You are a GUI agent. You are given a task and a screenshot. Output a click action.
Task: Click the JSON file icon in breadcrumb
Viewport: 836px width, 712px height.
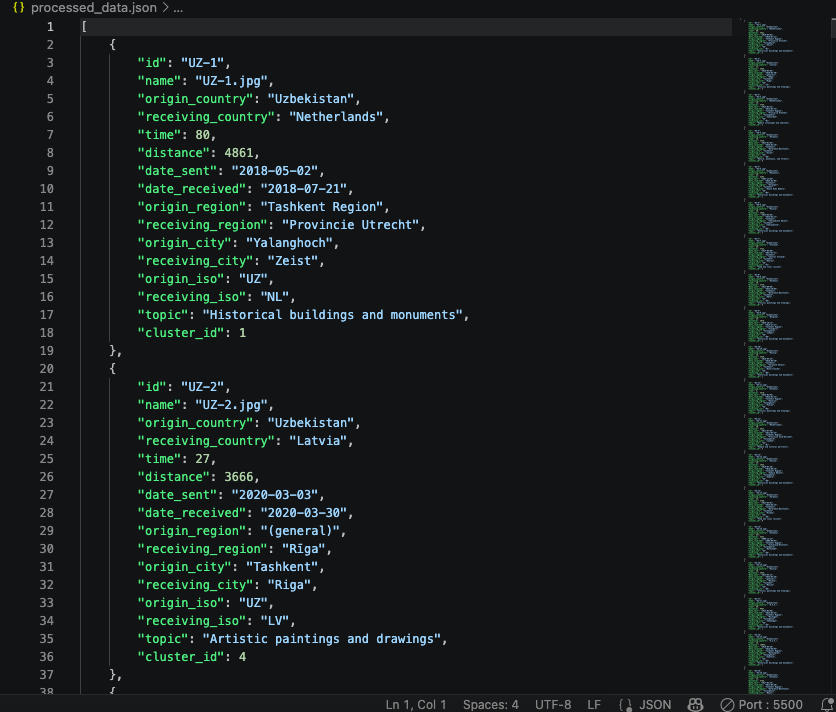(x=18, y=8)
